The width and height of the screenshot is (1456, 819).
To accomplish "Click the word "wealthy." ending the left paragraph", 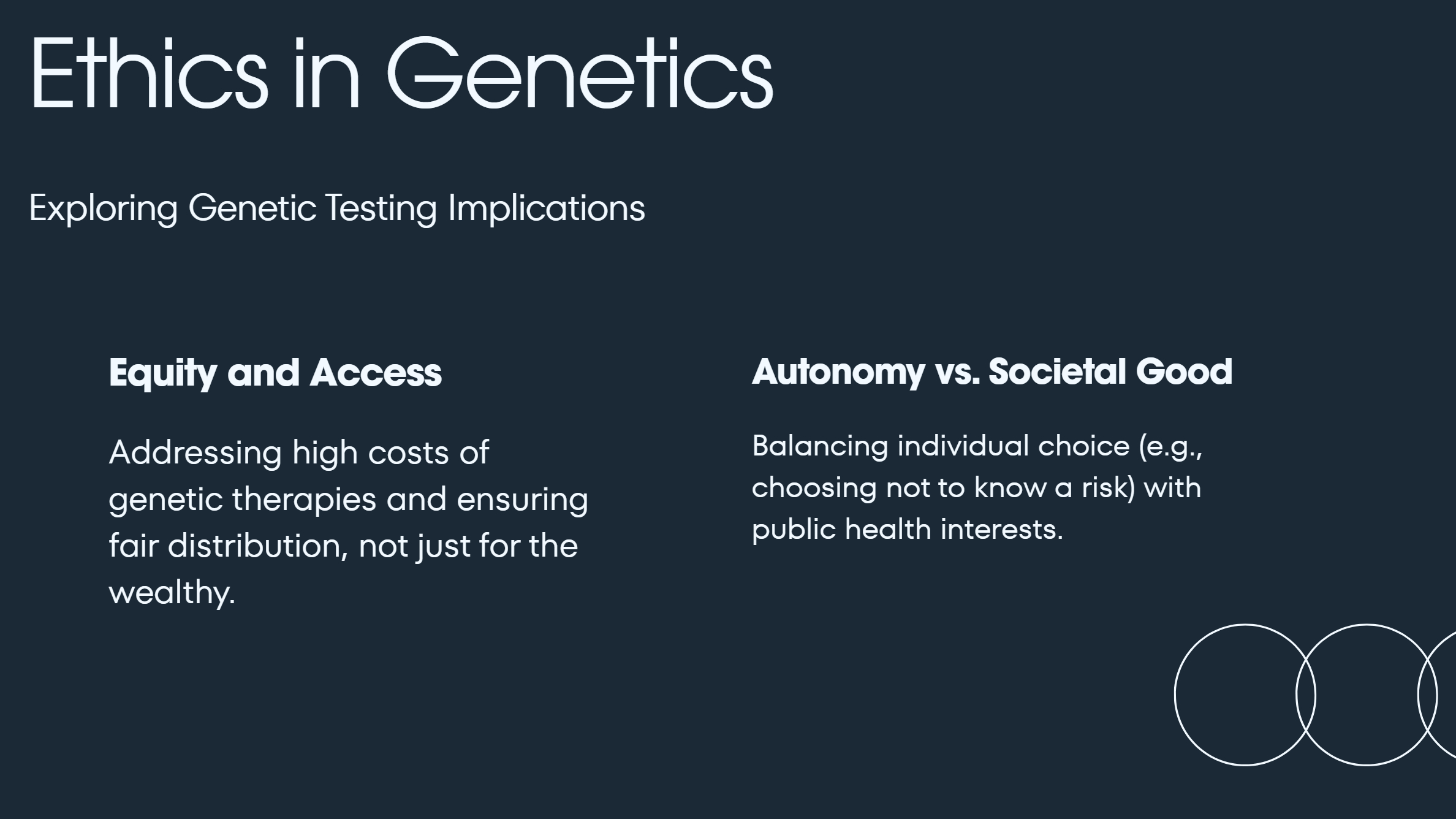I will point(172,592).
